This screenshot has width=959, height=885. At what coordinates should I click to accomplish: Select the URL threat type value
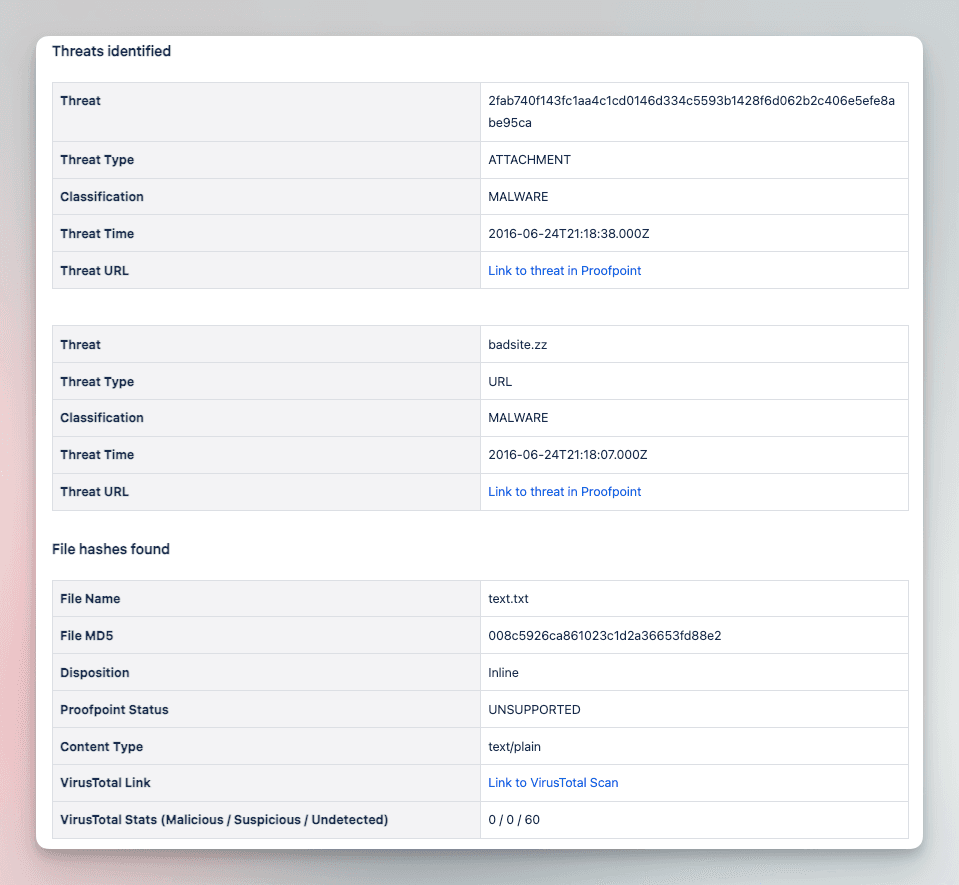tap(500, 382)
